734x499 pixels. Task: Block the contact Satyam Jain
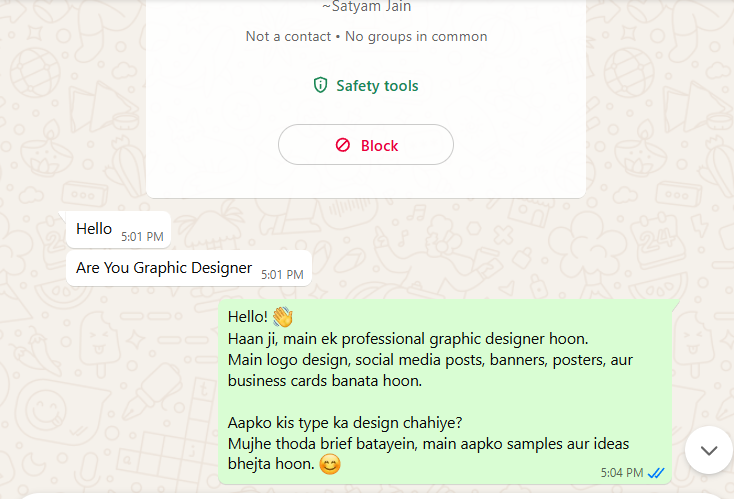[x=366, y=145]
